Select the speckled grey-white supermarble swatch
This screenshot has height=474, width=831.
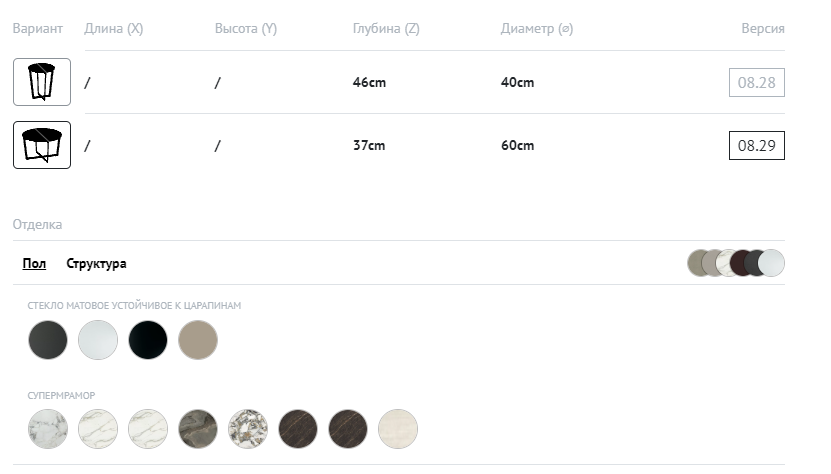coord(248,428)
